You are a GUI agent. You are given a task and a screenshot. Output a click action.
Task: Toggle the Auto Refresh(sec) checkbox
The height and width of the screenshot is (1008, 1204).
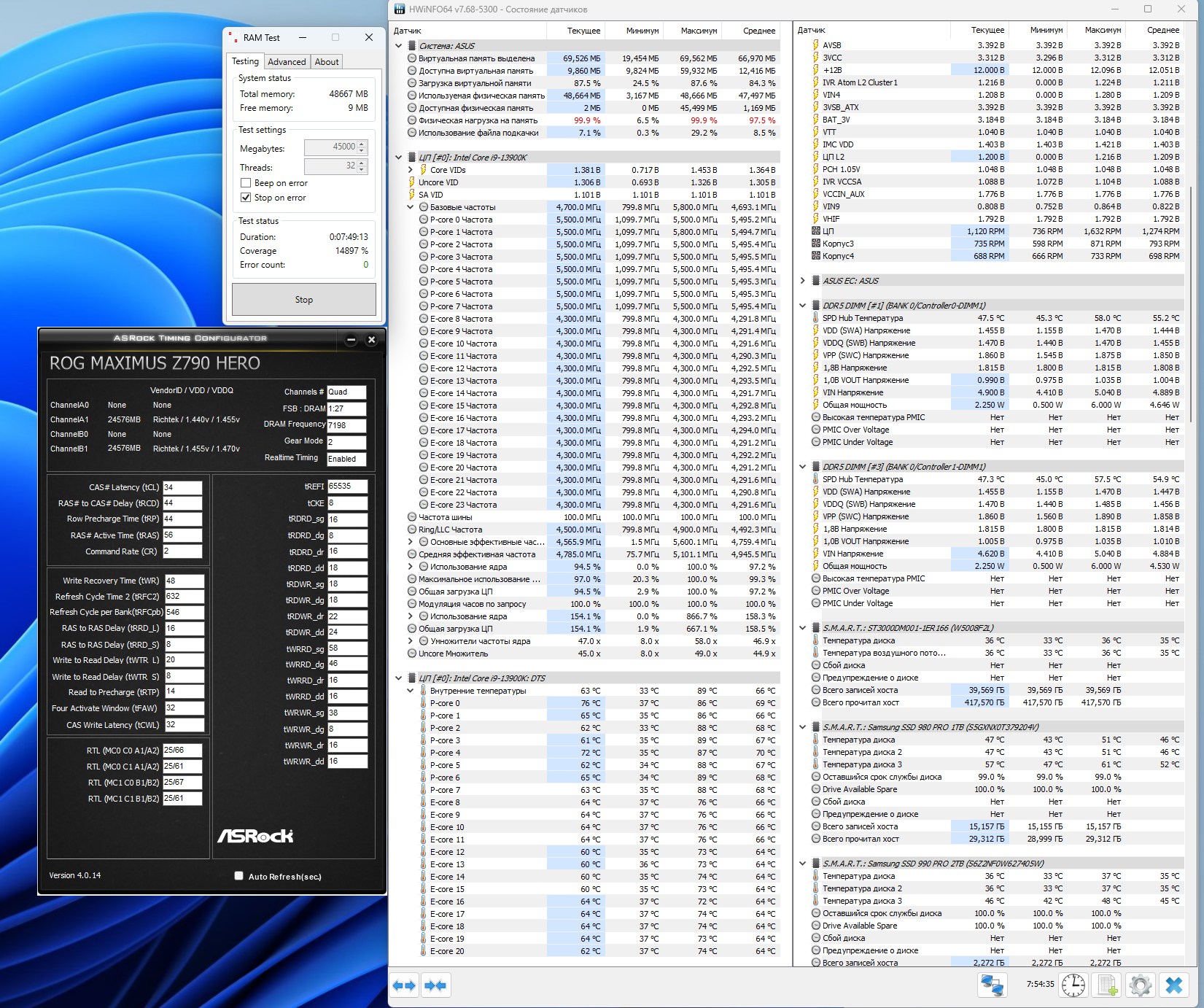[238, 876]
